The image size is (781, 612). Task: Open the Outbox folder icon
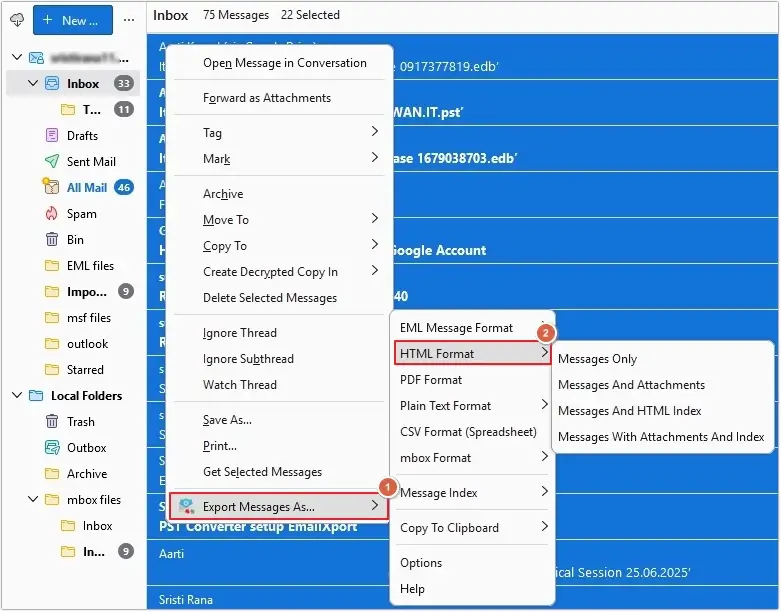(52, 448)
